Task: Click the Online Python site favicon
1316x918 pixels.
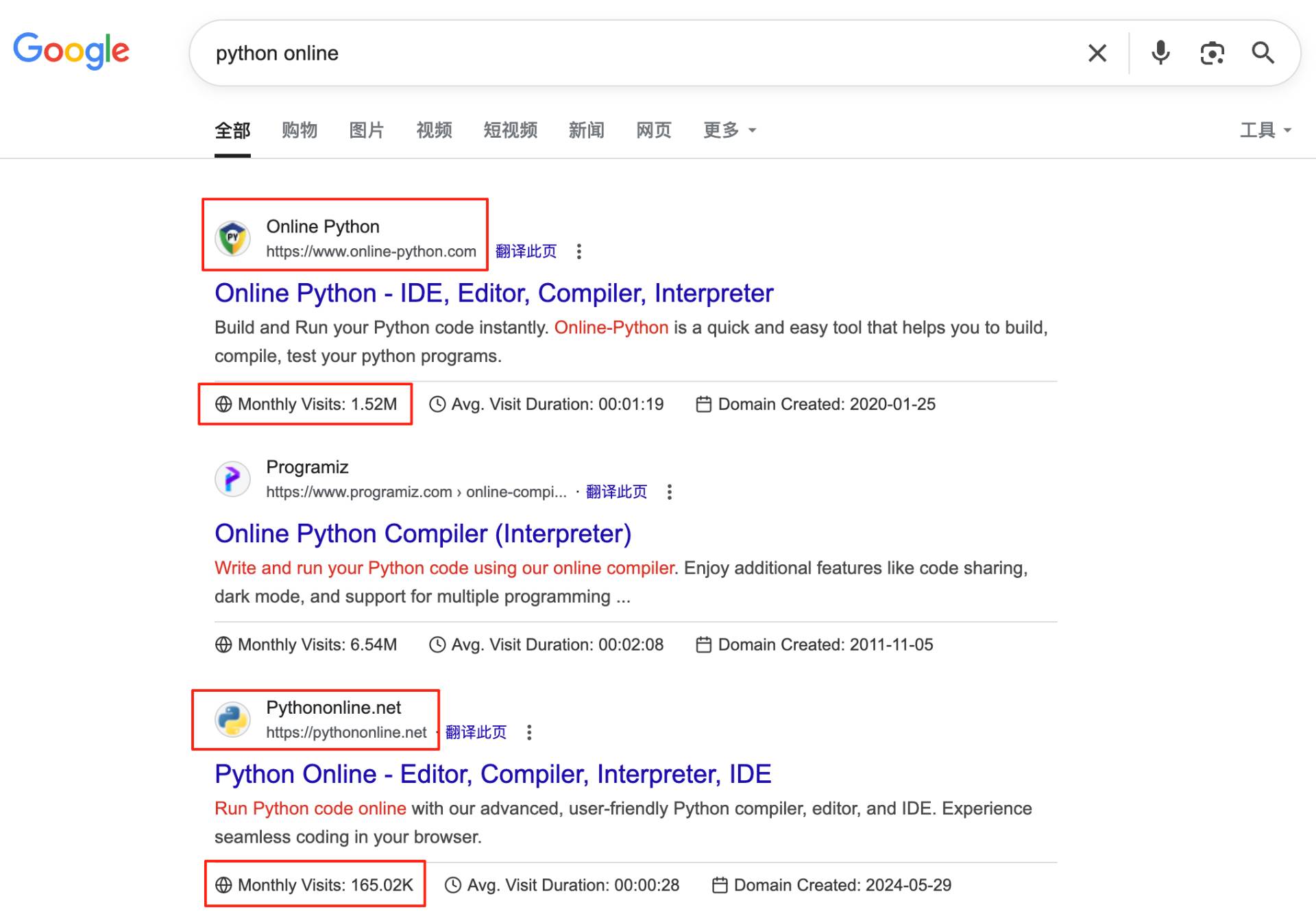Action: (232, 239)
